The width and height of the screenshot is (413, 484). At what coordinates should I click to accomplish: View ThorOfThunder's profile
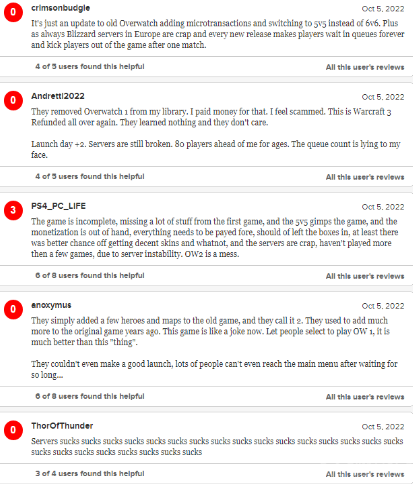62,426
